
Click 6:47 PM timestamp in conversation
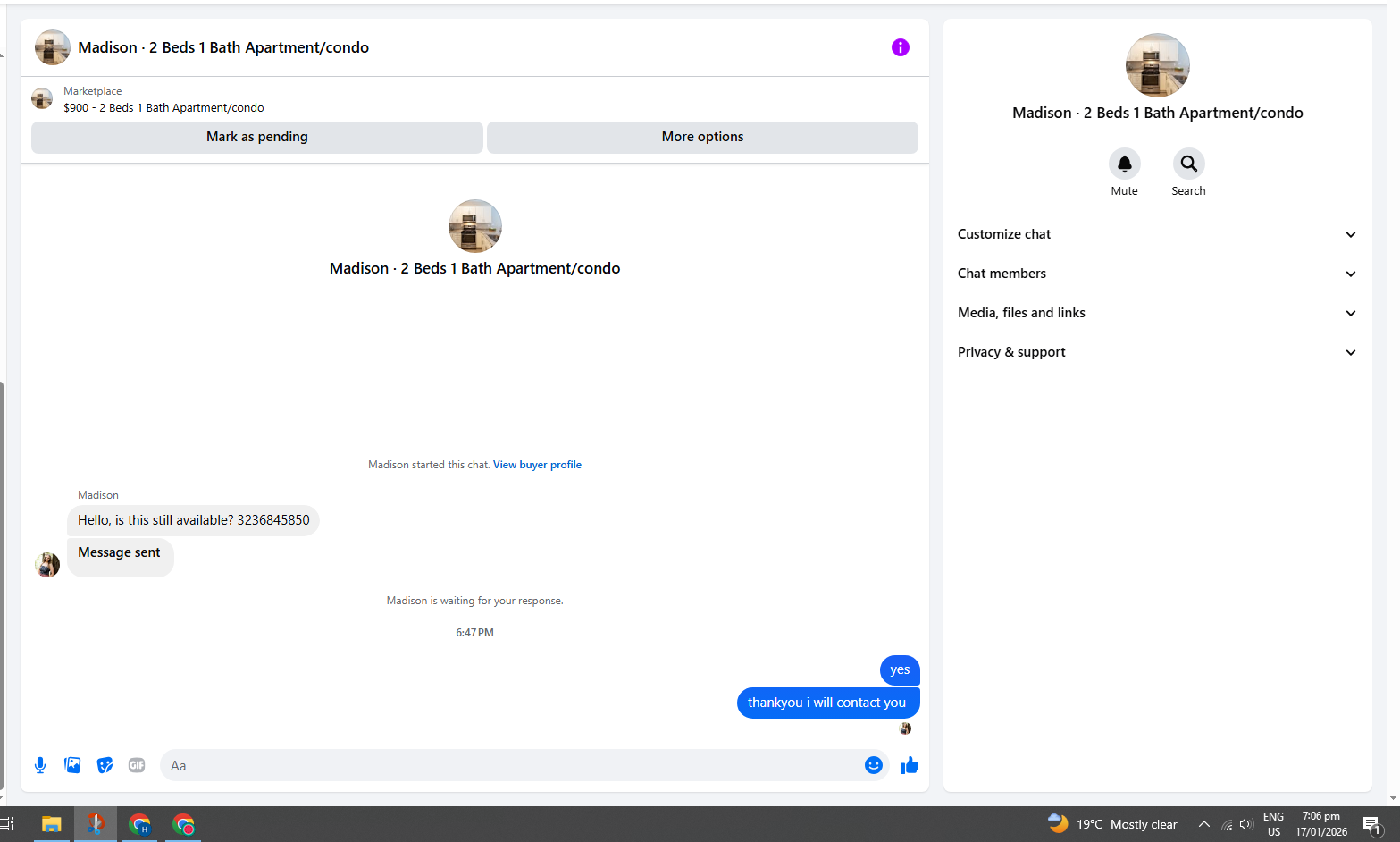(474, 633)
